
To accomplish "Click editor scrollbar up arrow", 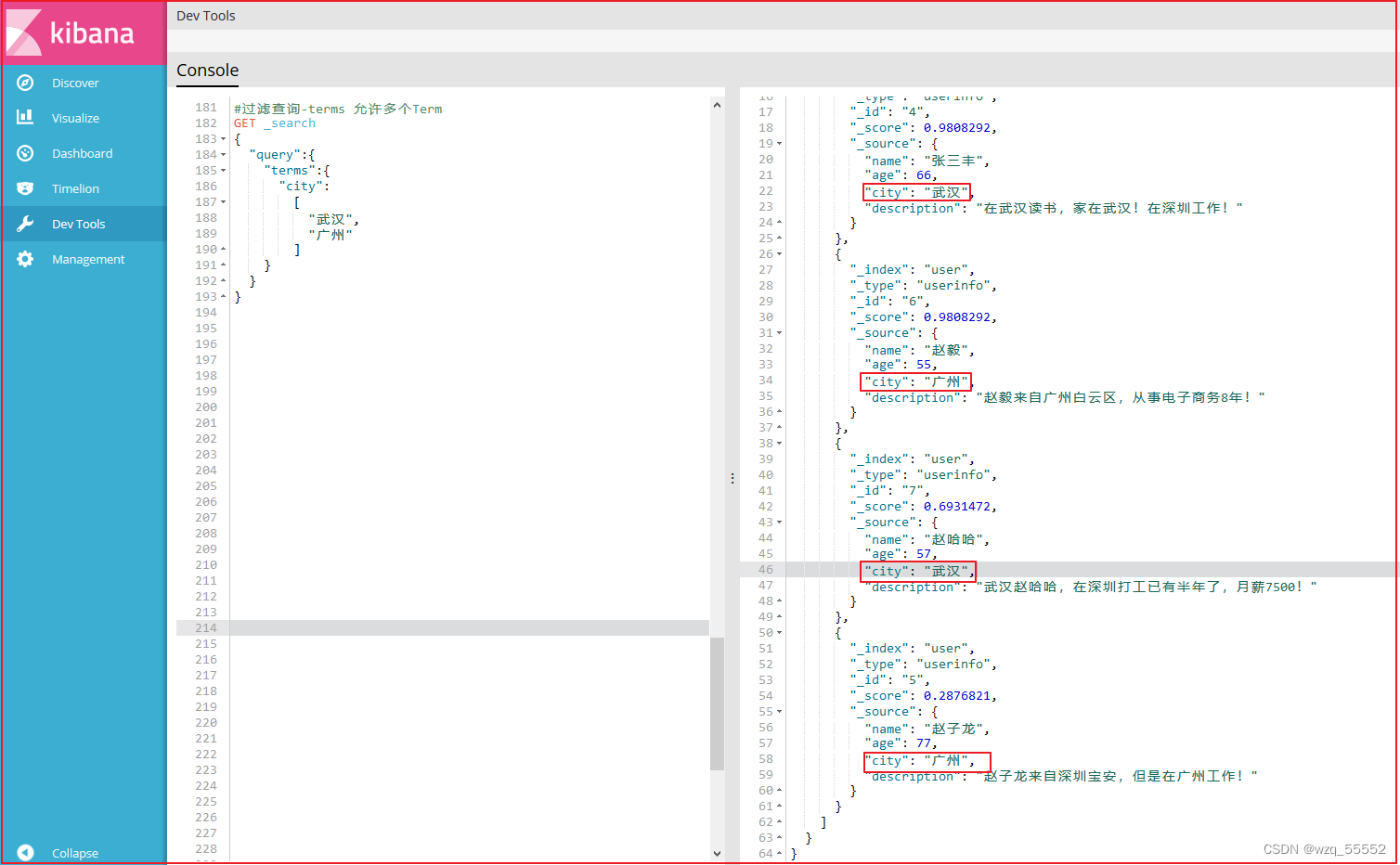I will (x=717, y=106).
